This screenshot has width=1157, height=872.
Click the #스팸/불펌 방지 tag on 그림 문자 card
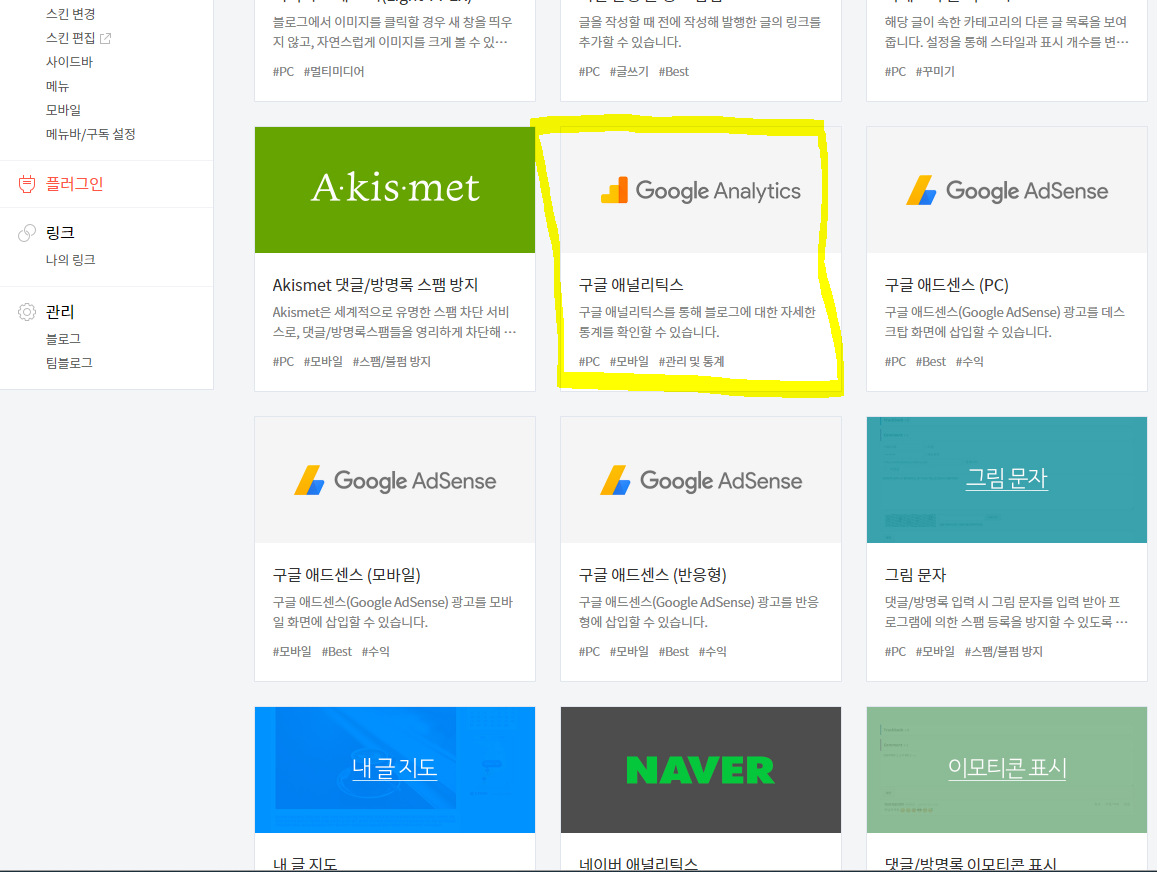[1004, 651]
